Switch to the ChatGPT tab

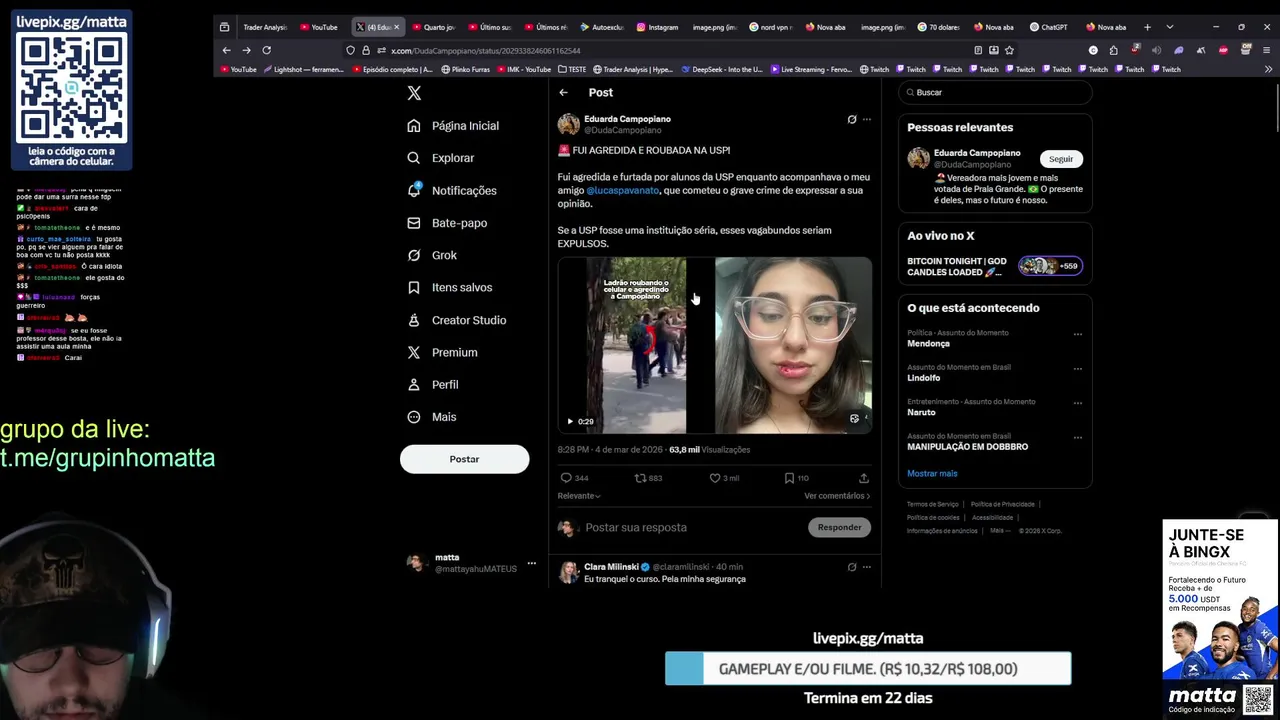(1049, 27)
